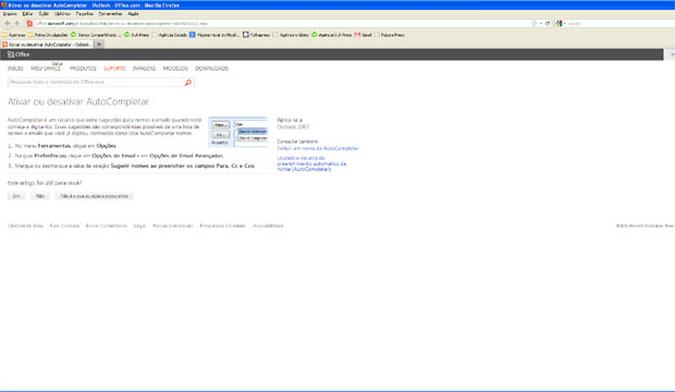
Task: Open the Privacidade e Cookies footer link
Action: click(223, 226)
